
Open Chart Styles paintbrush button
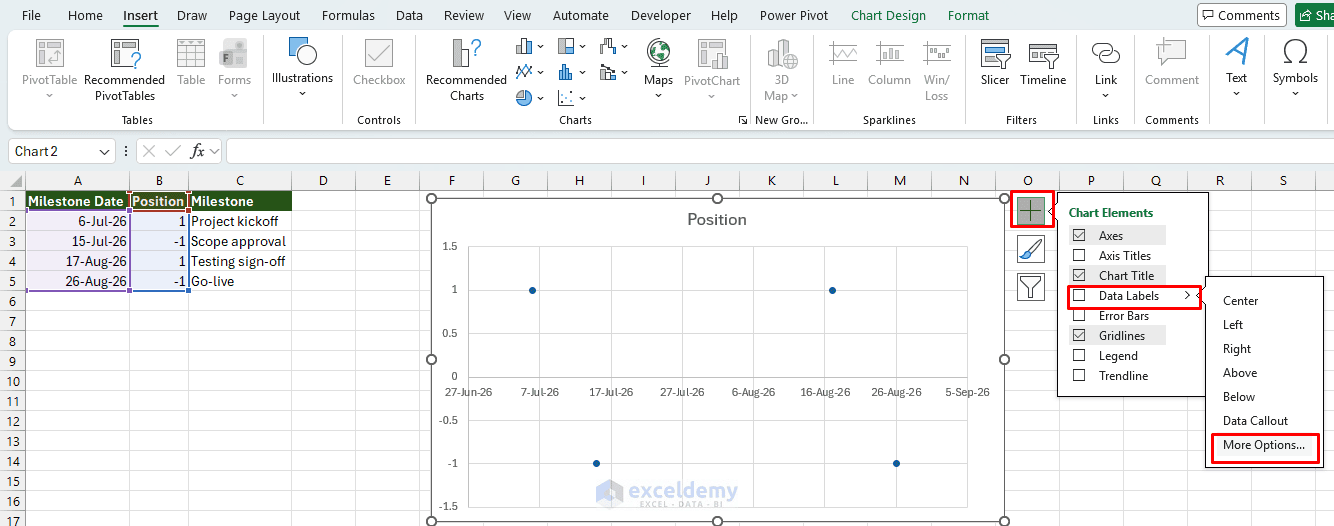(x=1031, y=249)
